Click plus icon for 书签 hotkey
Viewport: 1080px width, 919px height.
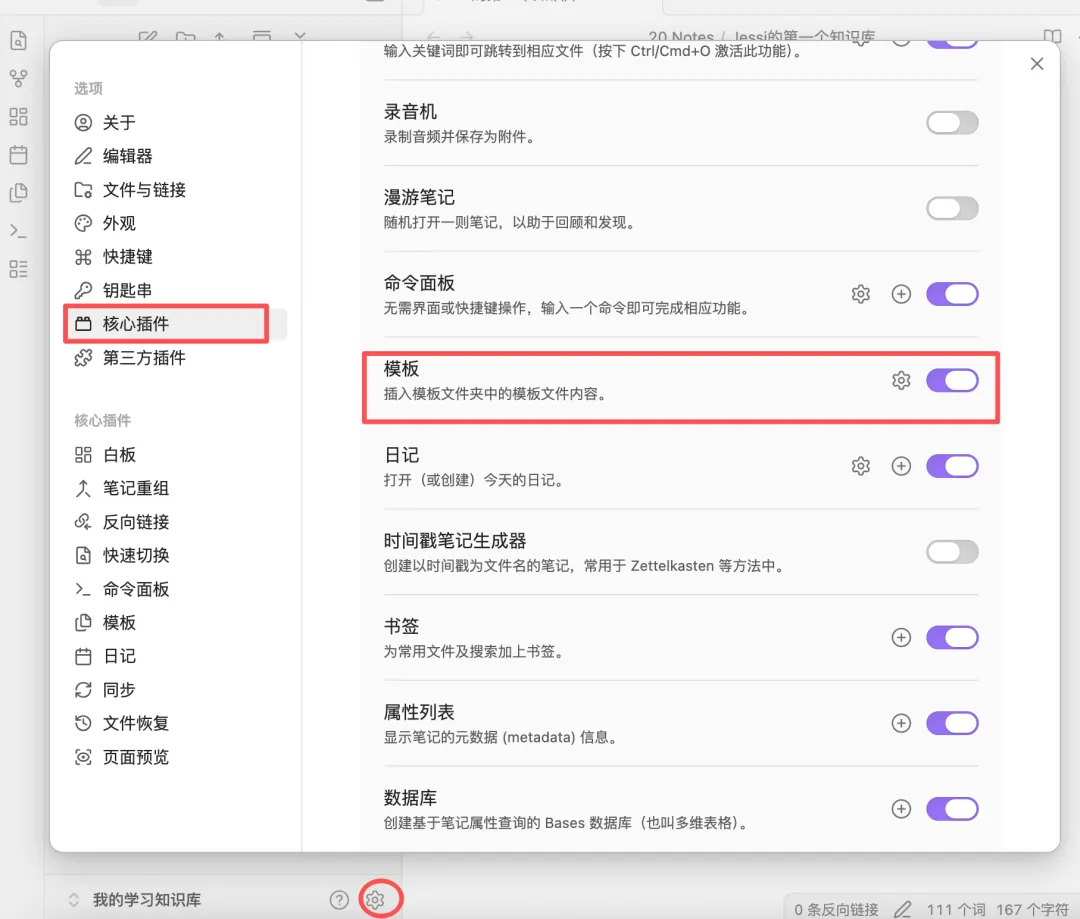coord(901,638)
